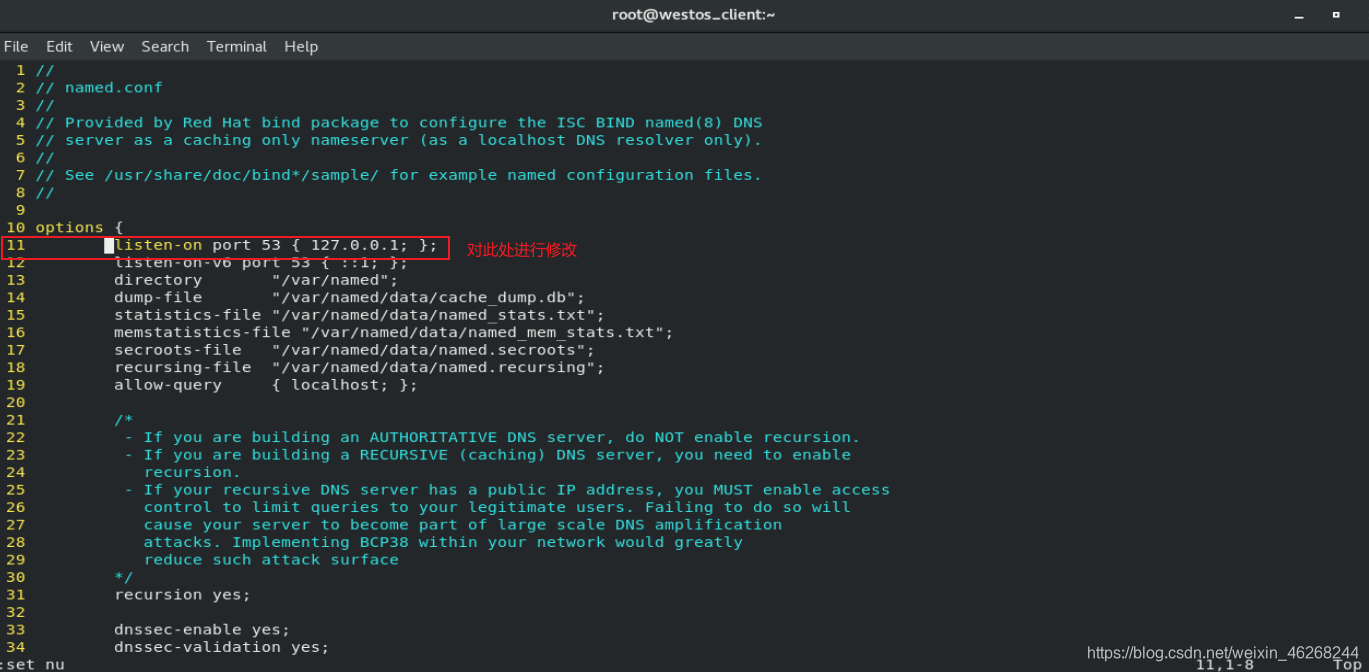
Task: Click the 'options {' line
Action: pos(79,227)
